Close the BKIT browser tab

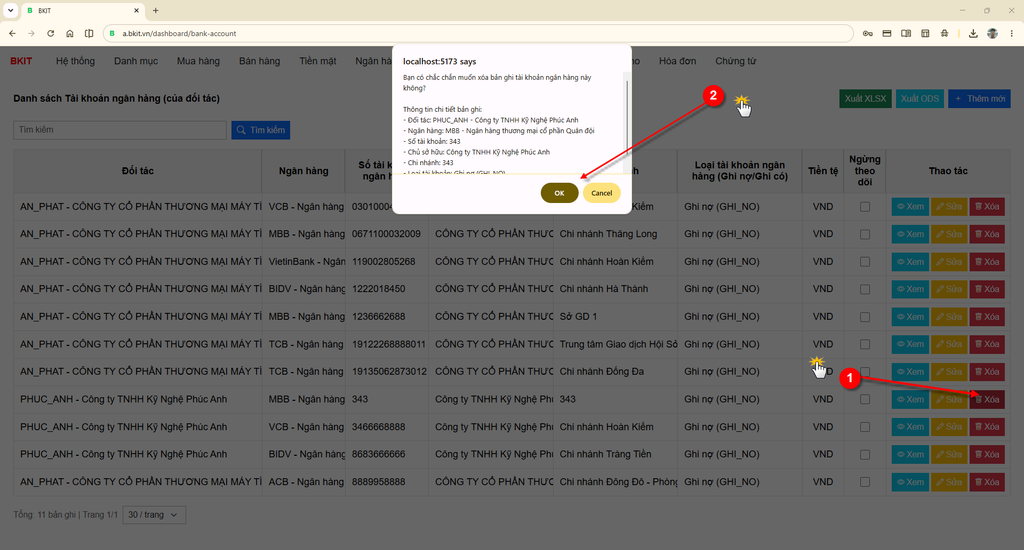click(x=136, y=10)
